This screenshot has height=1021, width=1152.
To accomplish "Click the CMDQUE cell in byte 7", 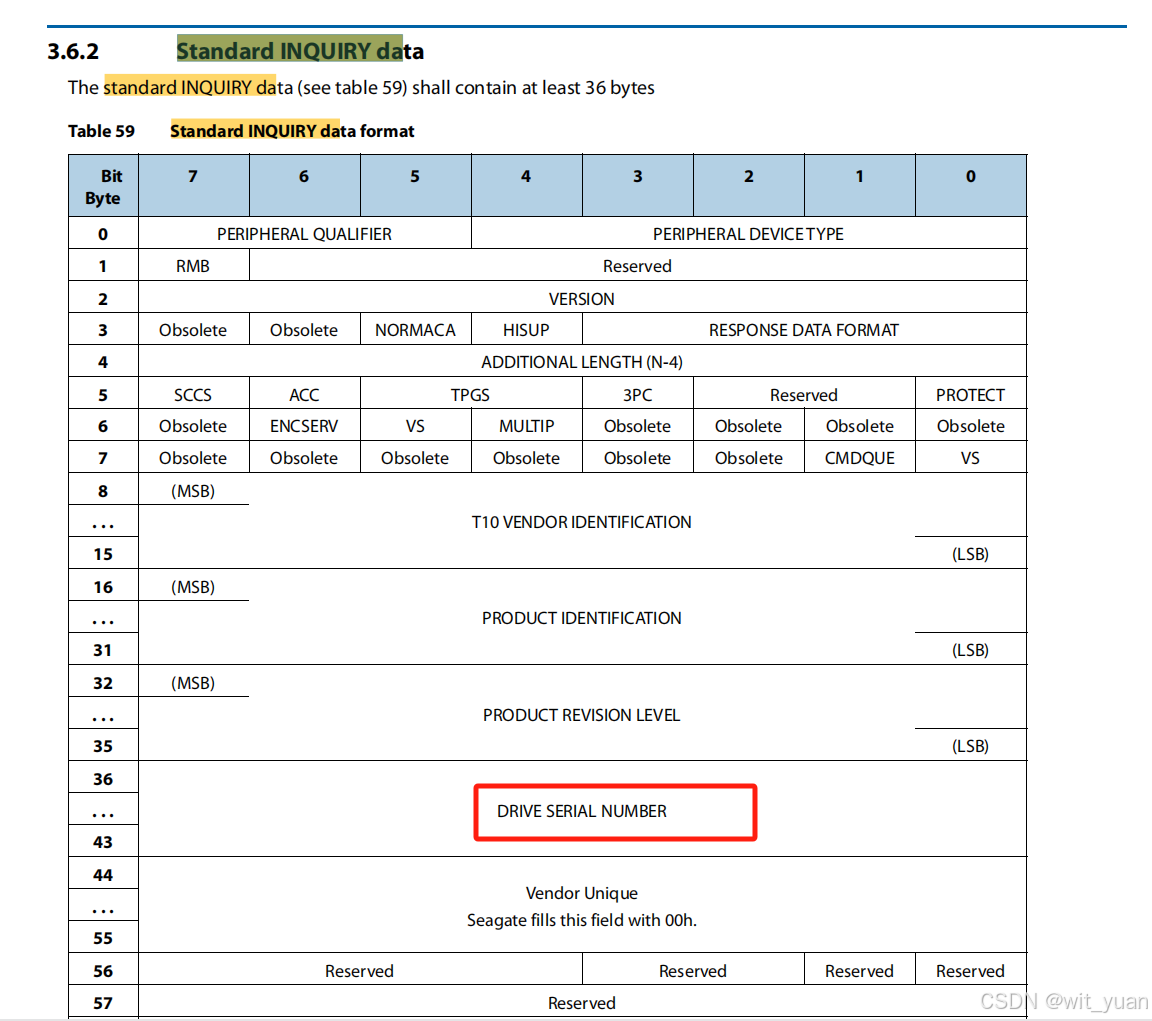I will tap(859, 457).
